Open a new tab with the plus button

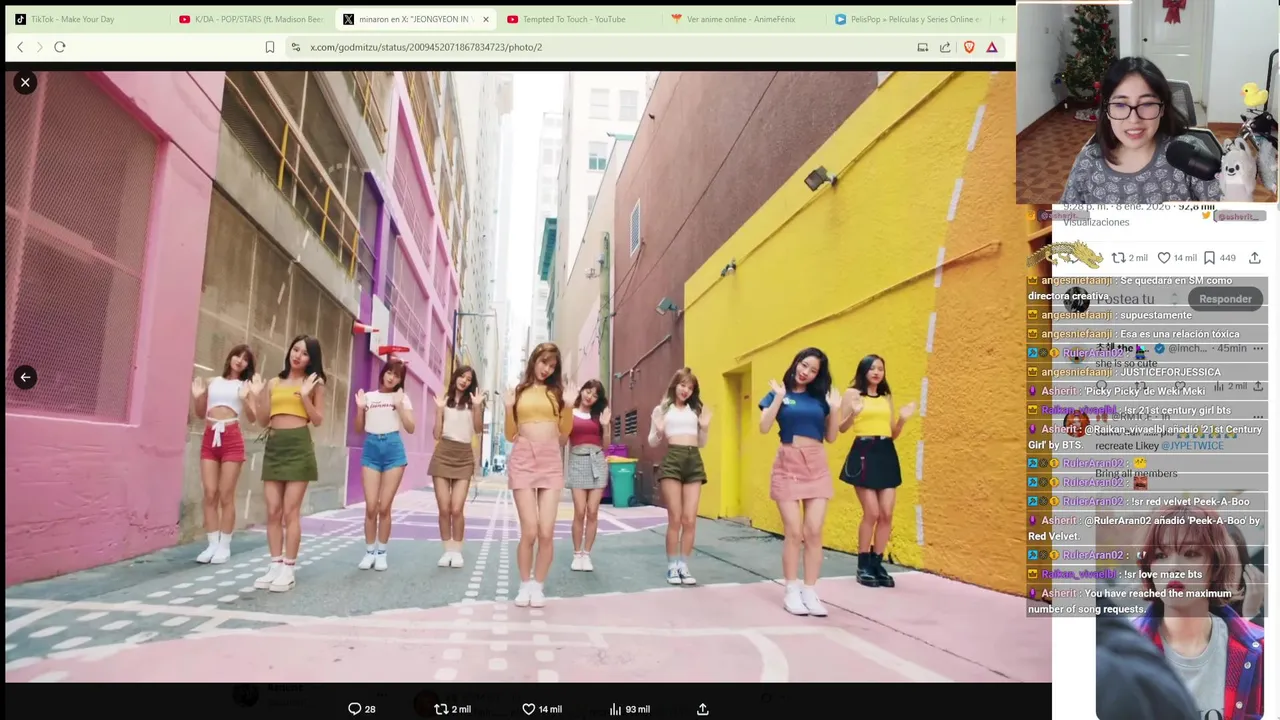(x=1002, y=19)
